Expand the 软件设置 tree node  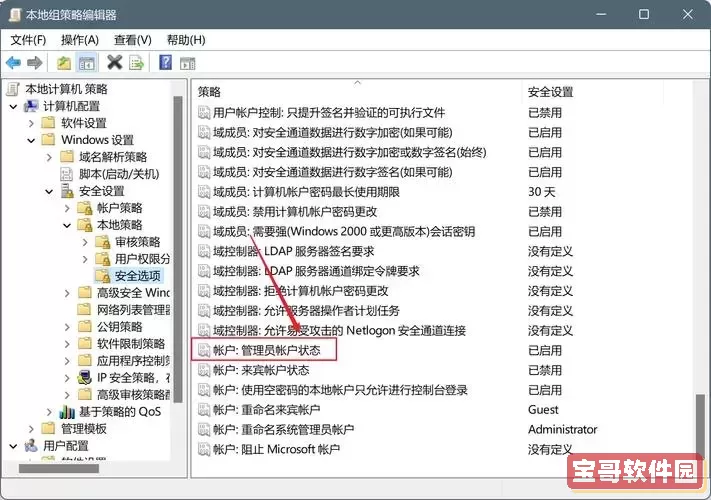pos(31,123)
